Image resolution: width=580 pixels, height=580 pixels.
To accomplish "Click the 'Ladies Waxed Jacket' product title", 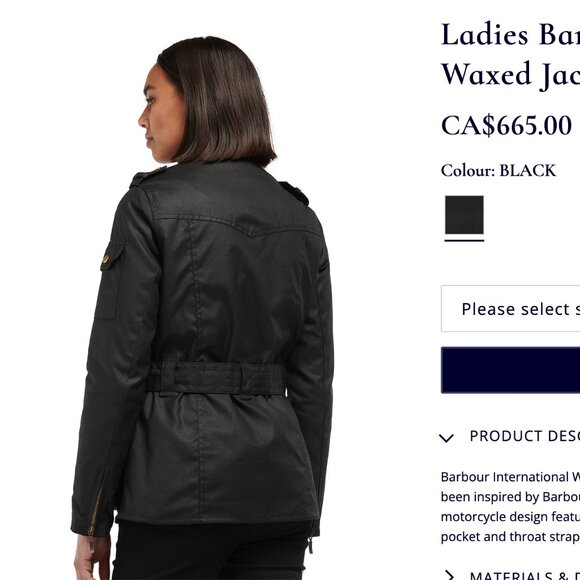I will coord(510,54).
